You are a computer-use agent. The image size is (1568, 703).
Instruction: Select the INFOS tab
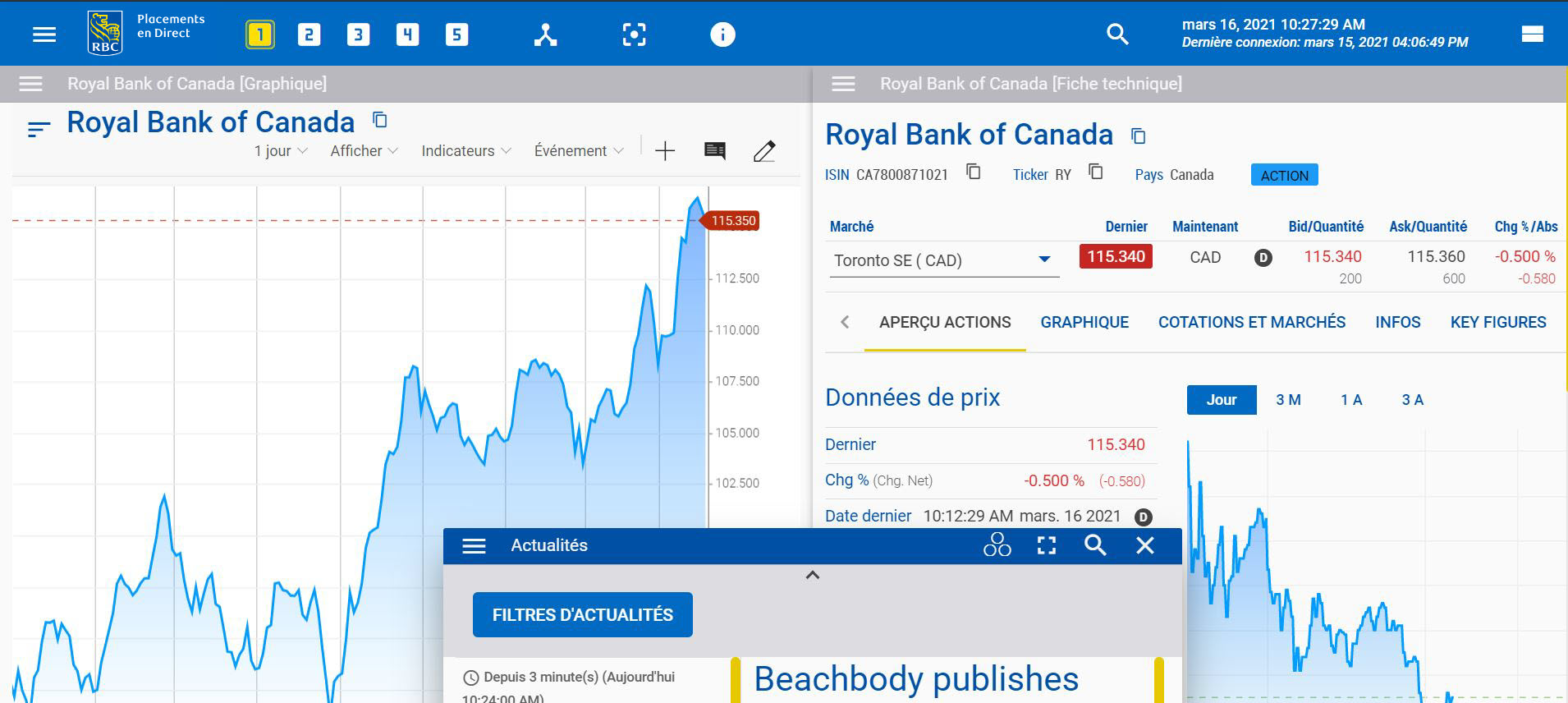pyautogui.click(x=1398, y=323)
